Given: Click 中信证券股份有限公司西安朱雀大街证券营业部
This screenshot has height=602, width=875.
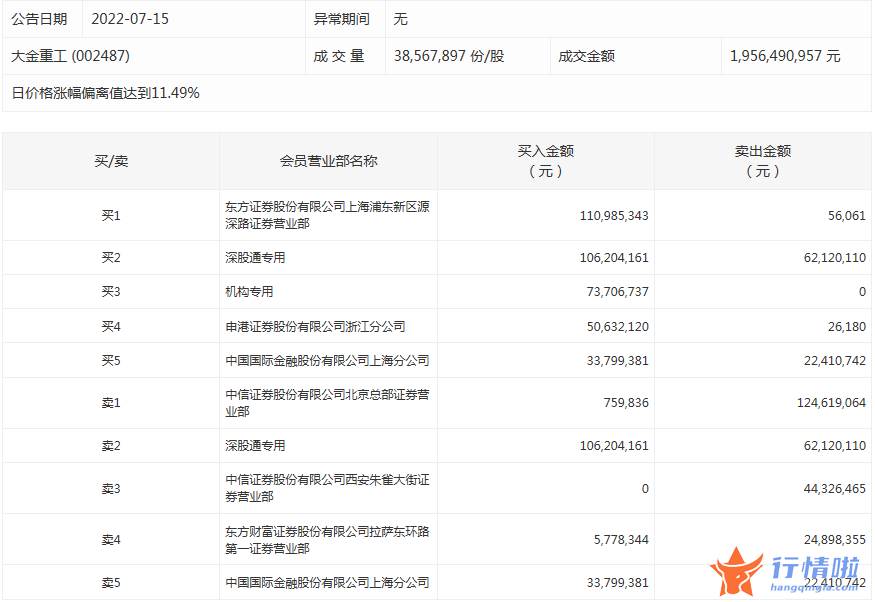Looking at the screenshot, I should pyautogui.click(x=327, y=488).
